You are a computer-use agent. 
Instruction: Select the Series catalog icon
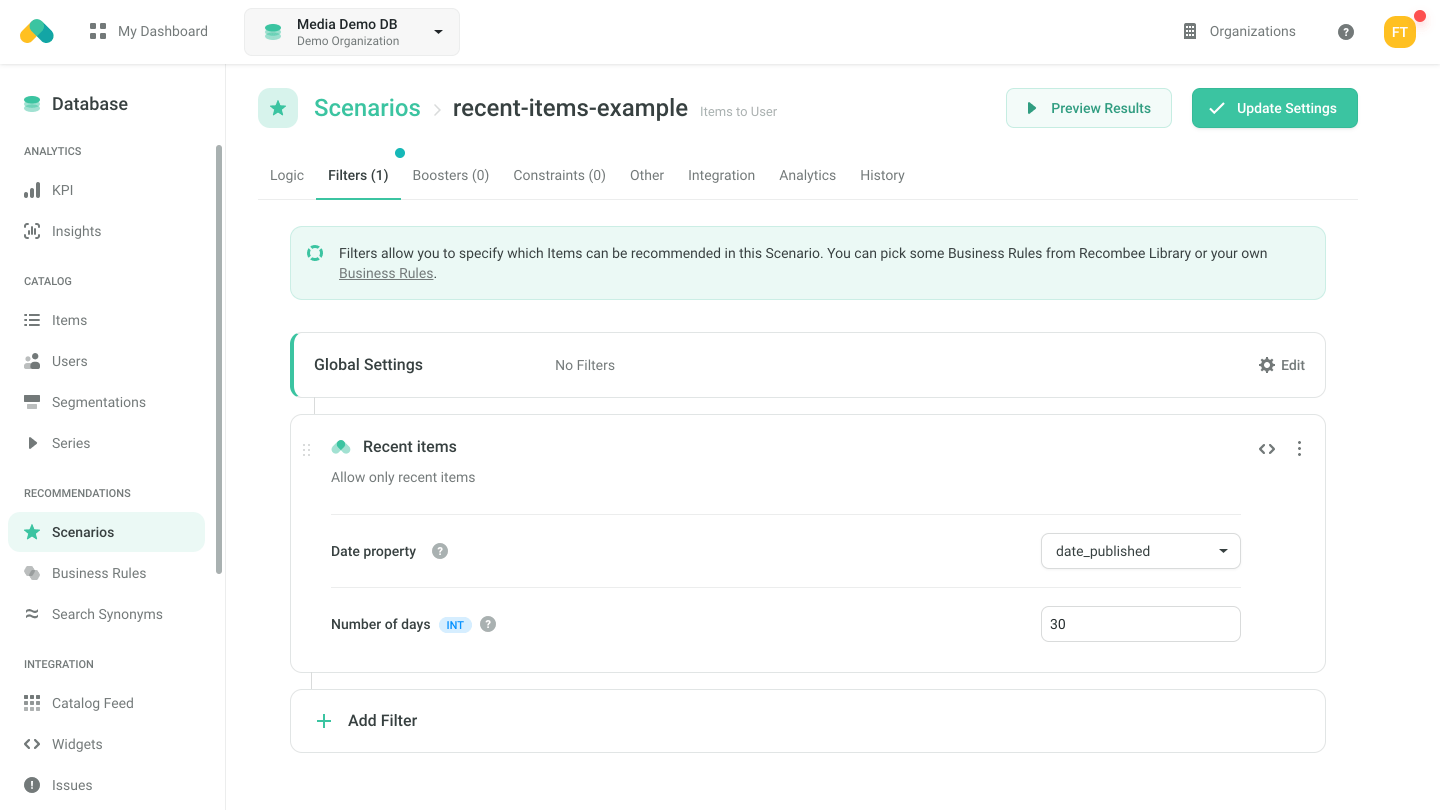(33, 443)
